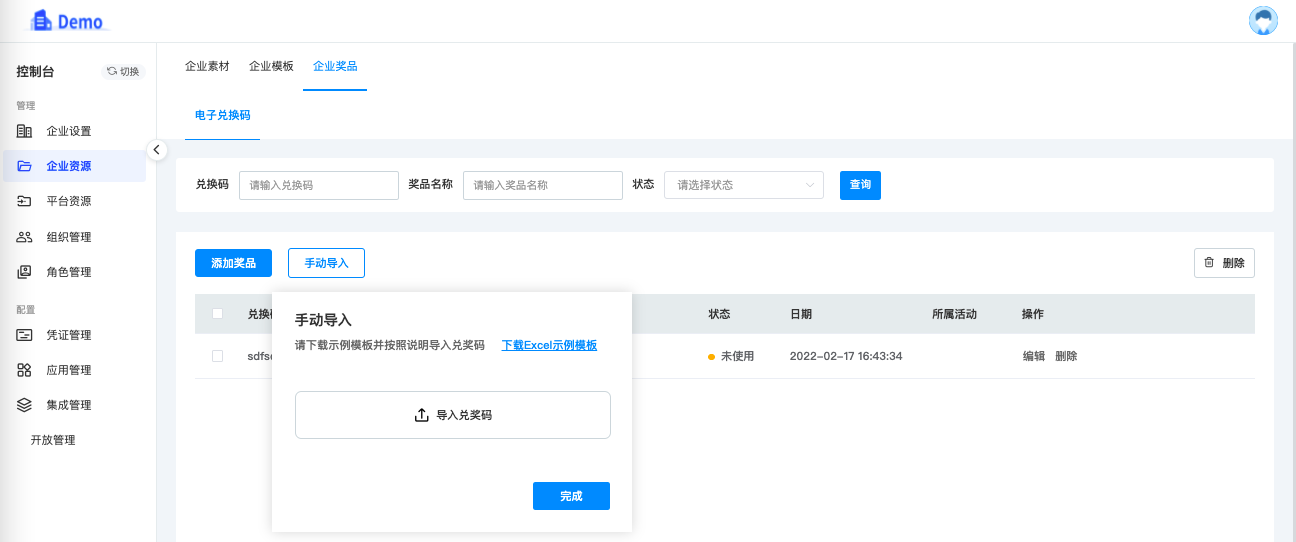Switch to the 企业模板 tab
The width and height of the screenshot is (1296, 542).
coord(271,66)
